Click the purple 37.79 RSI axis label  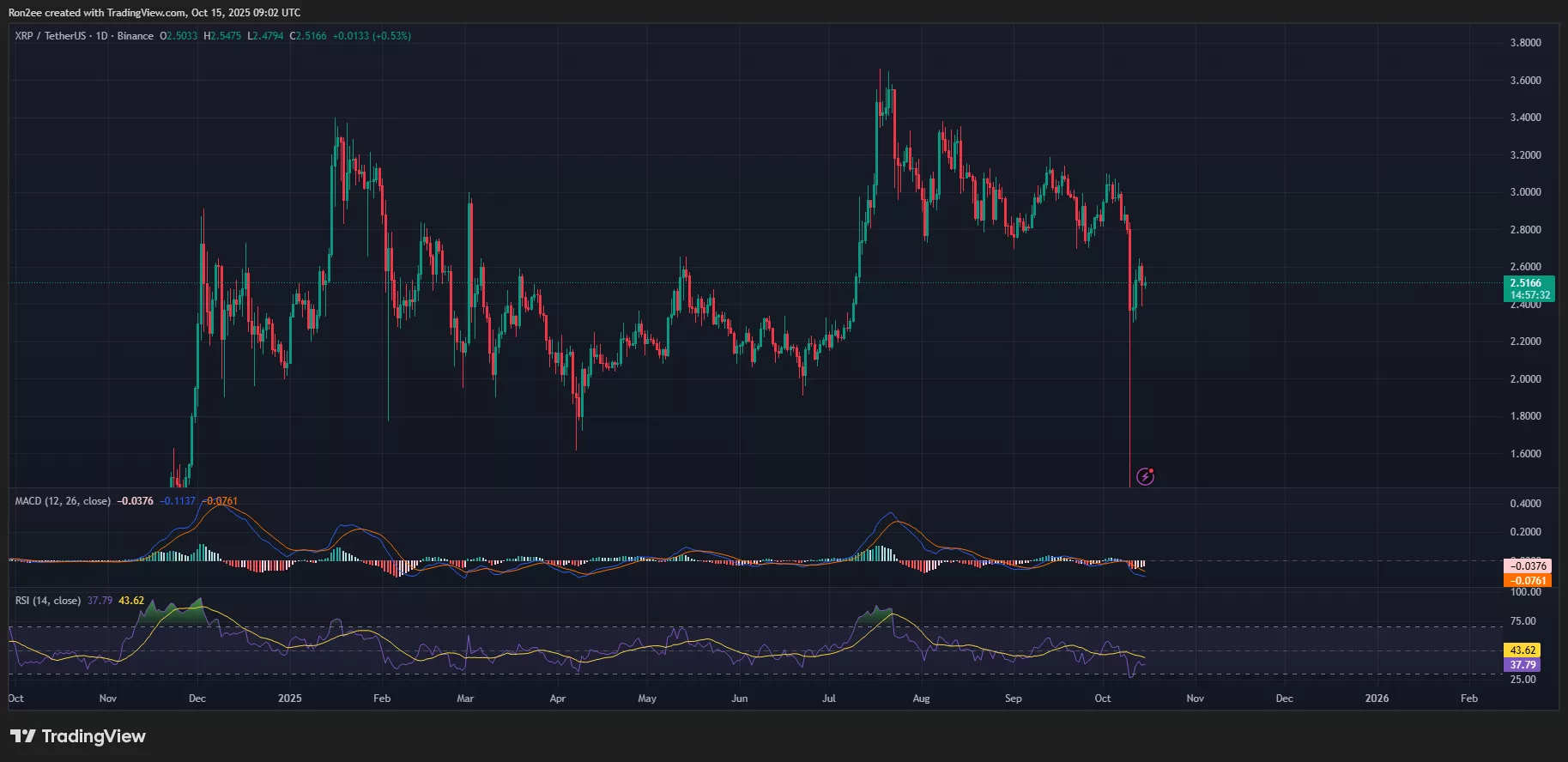coord(1523,665)
